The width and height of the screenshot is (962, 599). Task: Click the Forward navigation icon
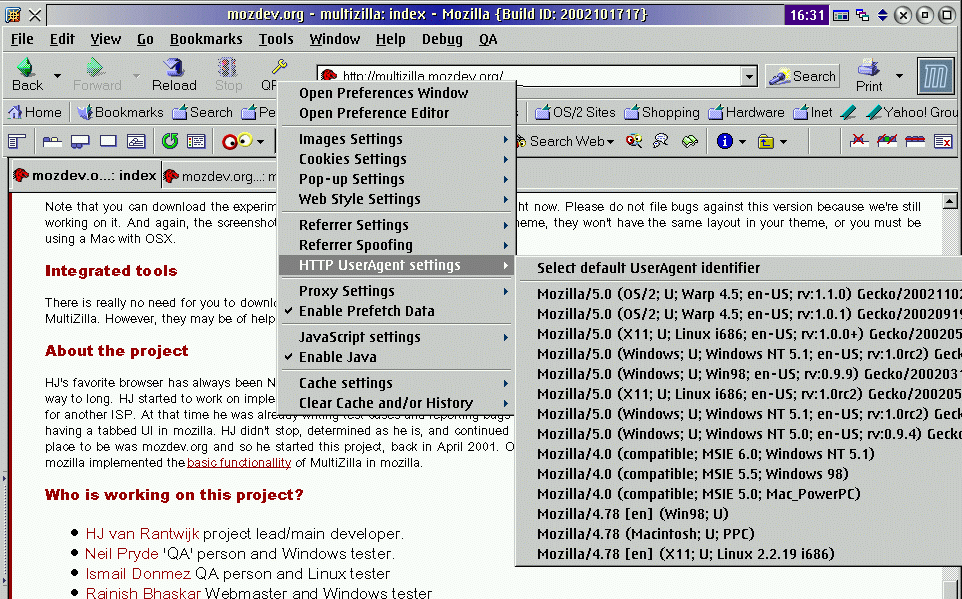click(95, 67)
